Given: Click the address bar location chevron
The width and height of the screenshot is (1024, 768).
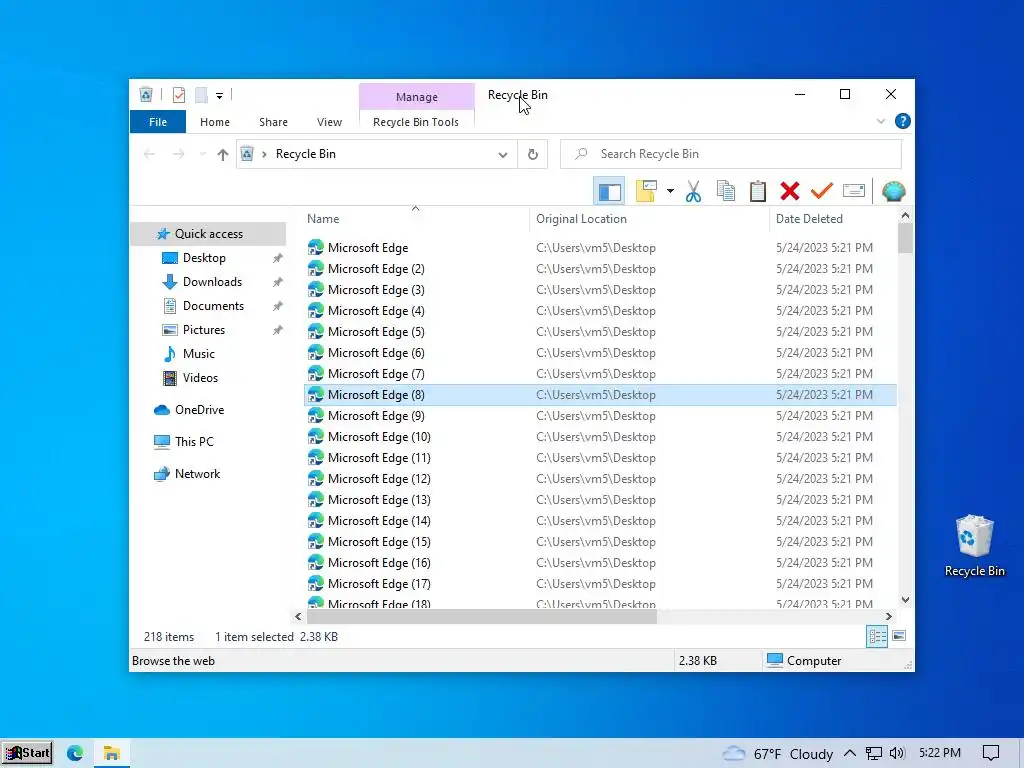Looking at the screenshot, I should (x=264, y=154).
